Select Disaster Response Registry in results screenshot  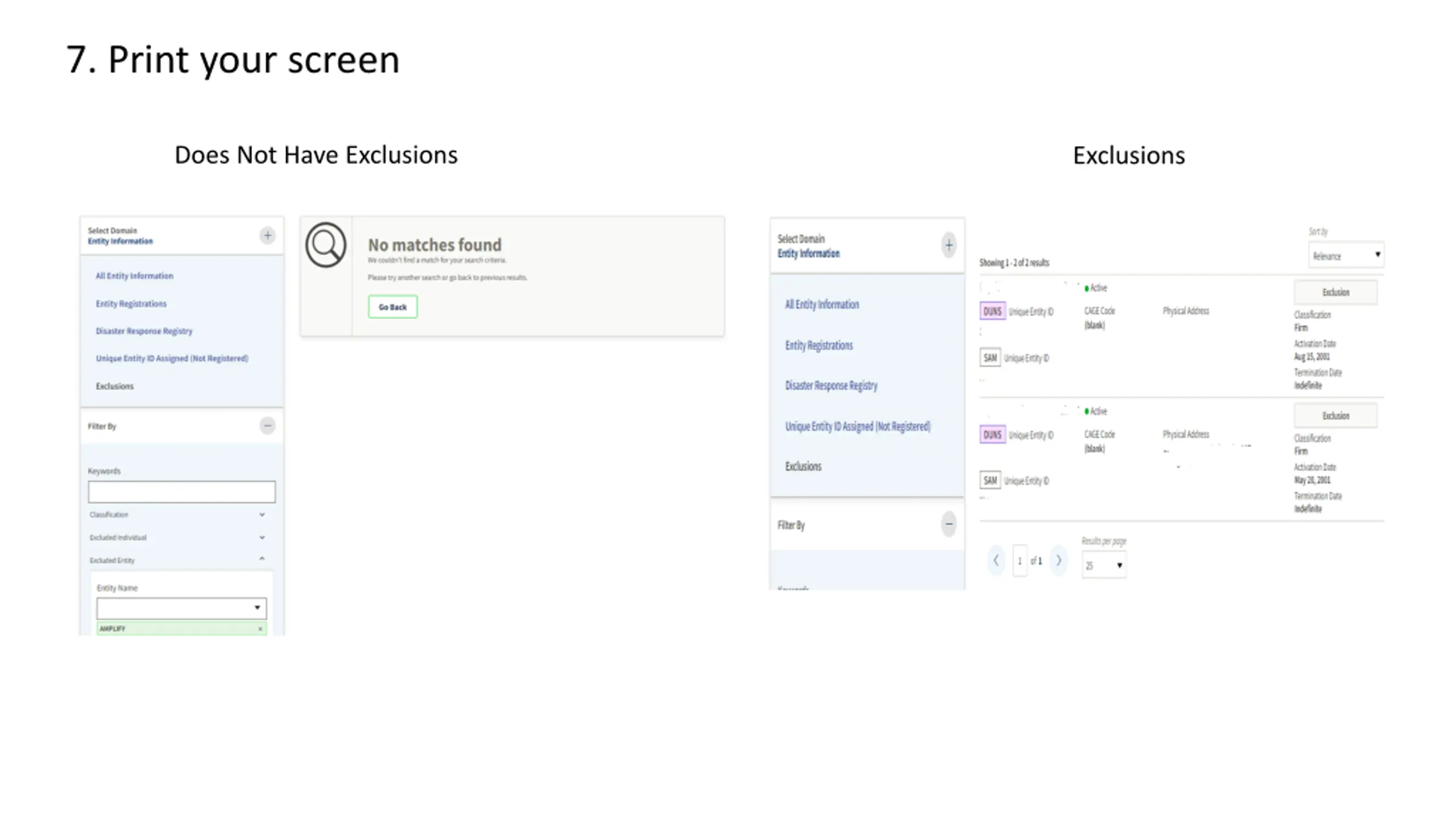(x=831, y=386)
